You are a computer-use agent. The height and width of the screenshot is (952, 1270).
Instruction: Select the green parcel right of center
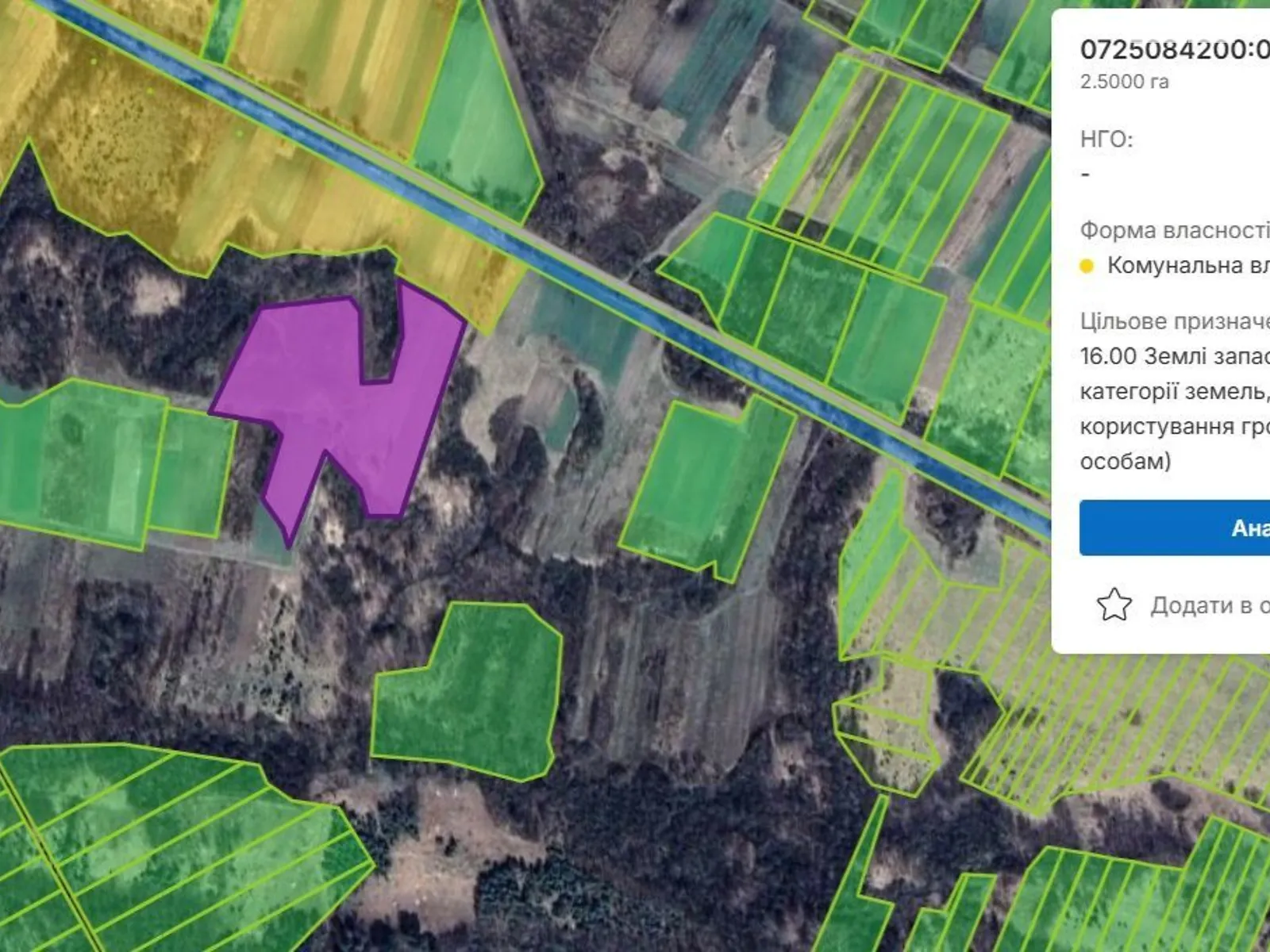click(x=706, y=484)
